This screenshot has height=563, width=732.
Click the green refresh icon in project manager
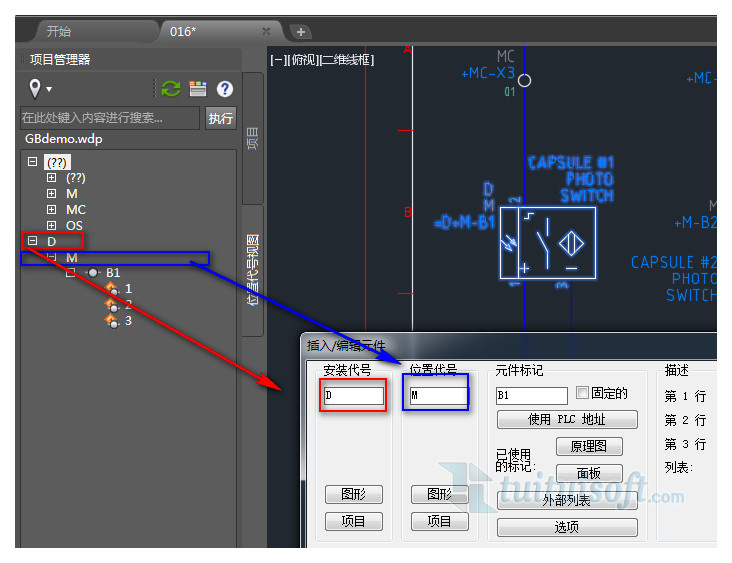pos(171,89)
